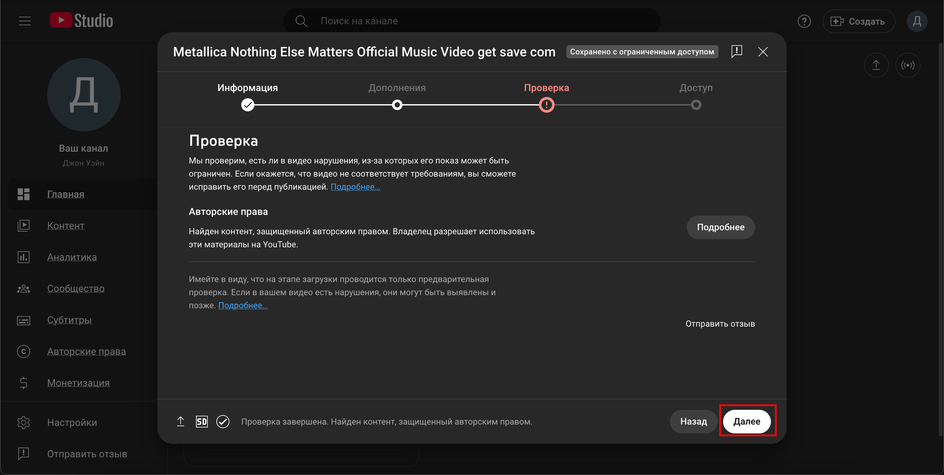
Task: Click the YouTube Studio logo
Action: coord(81,20)
